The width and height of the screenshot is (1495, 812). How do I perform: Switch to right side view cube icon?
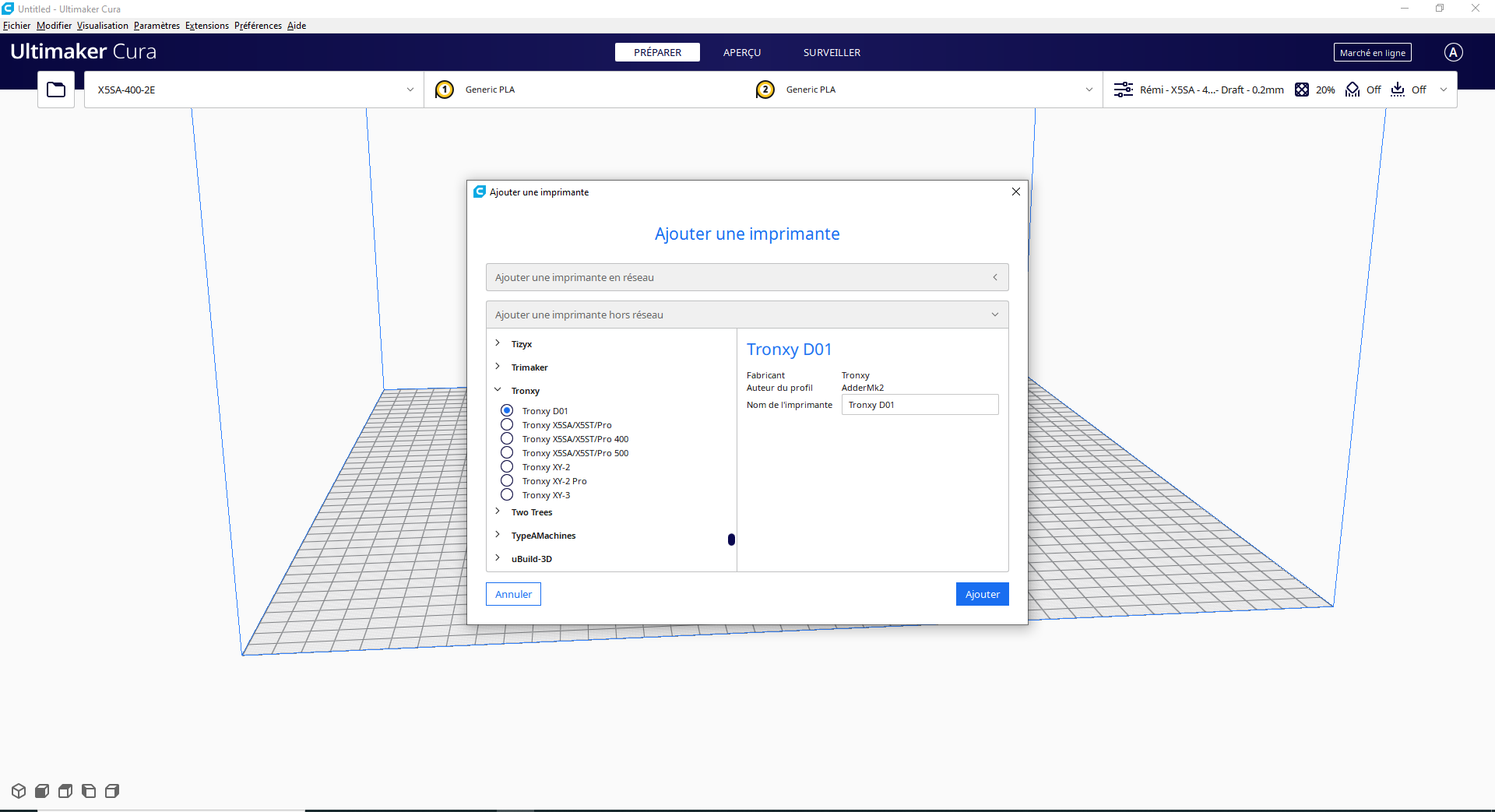click(x=112, y=791)
